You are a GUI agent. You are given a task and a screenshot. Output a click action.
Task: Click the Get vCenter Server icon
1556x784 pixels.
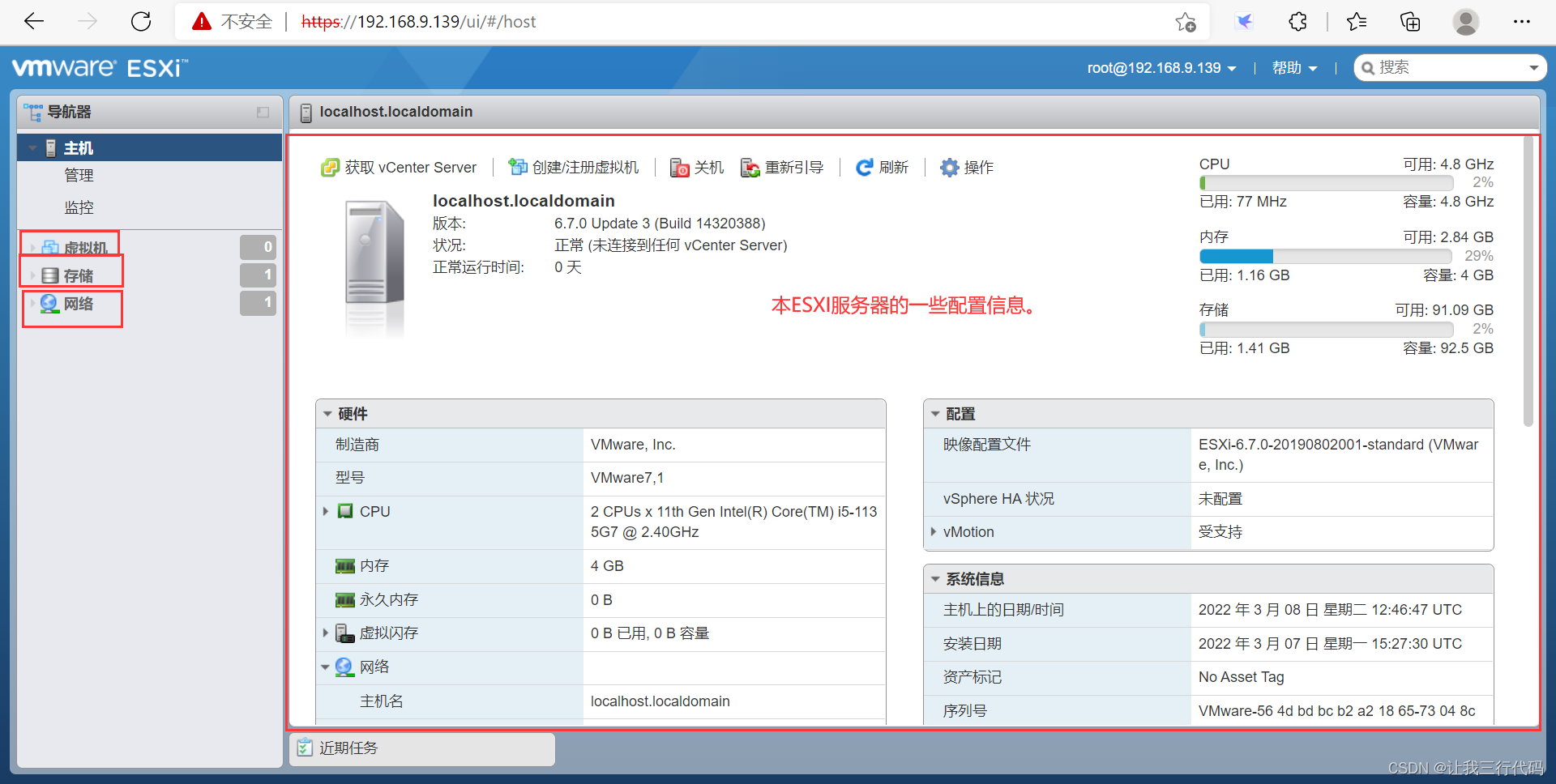(330, 168)
